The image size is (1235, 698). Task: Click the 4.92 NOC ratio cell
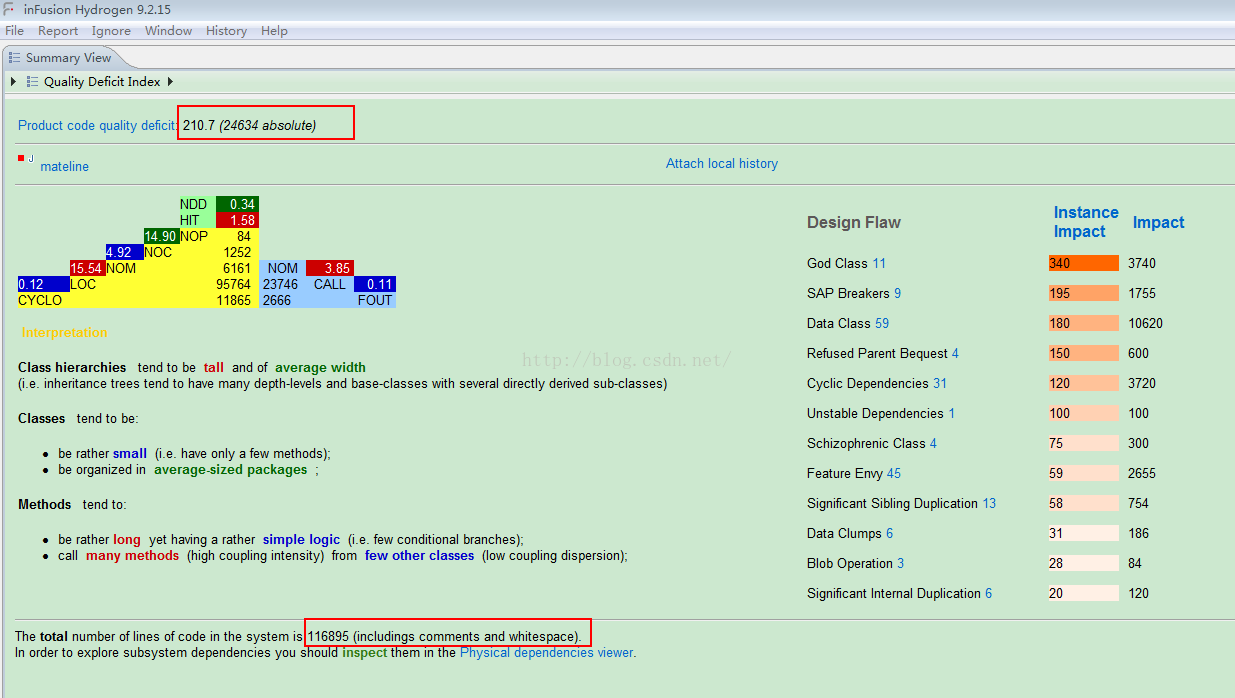pyautogui.click(x=124, y=252)
